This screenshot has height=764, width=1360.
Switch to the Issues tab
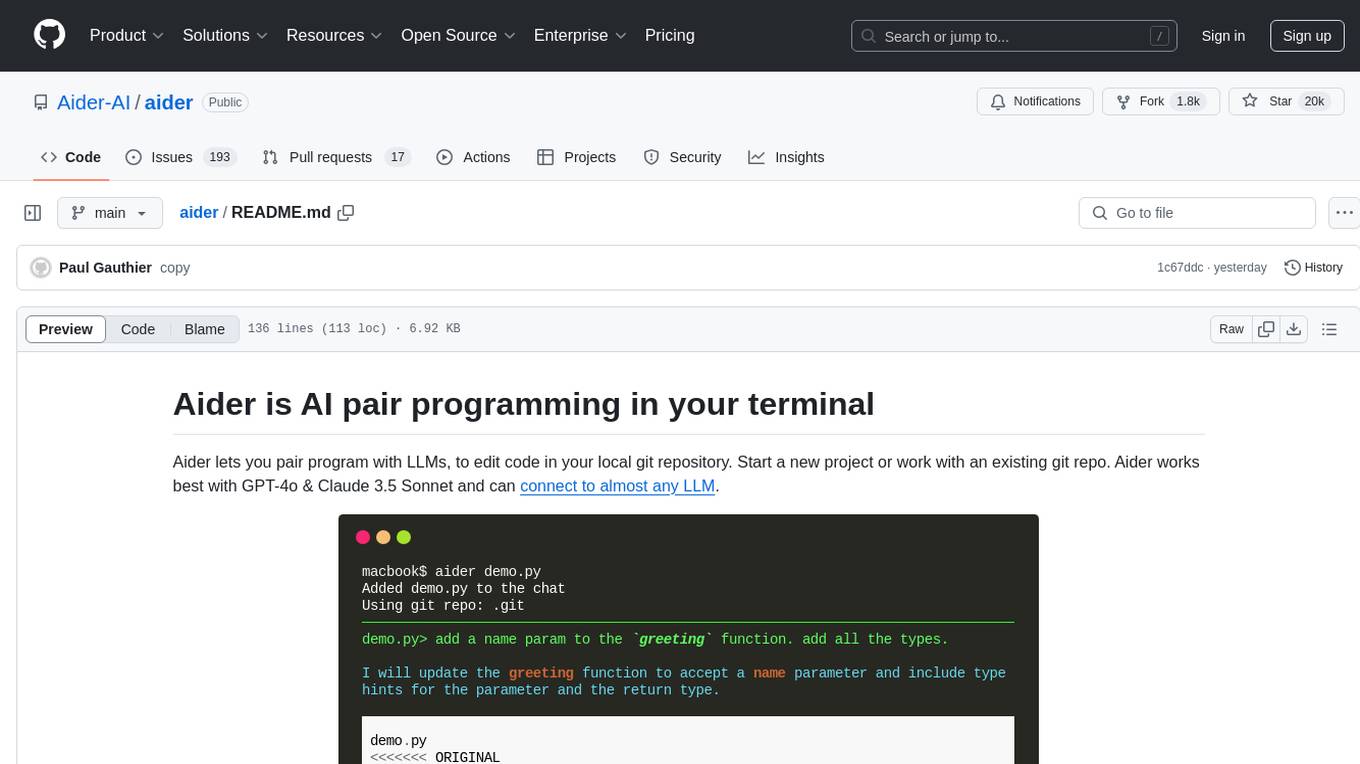coord(180,157)
